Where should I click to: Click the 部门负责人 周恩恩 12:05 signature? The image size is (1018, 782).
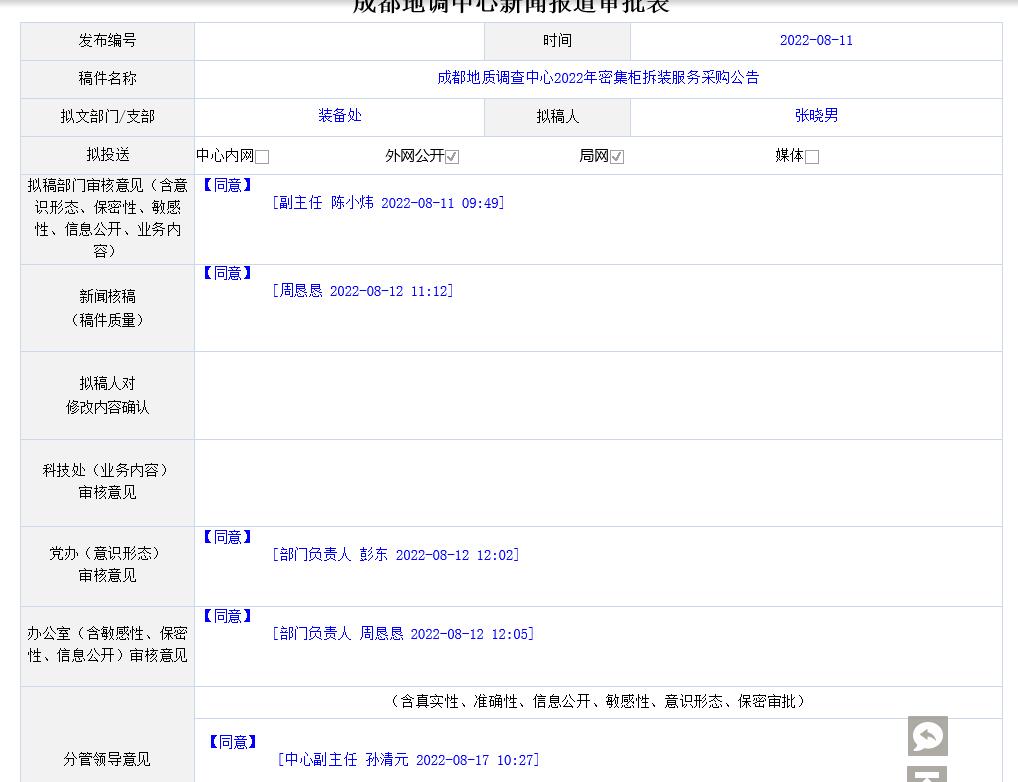click(403, 634)
